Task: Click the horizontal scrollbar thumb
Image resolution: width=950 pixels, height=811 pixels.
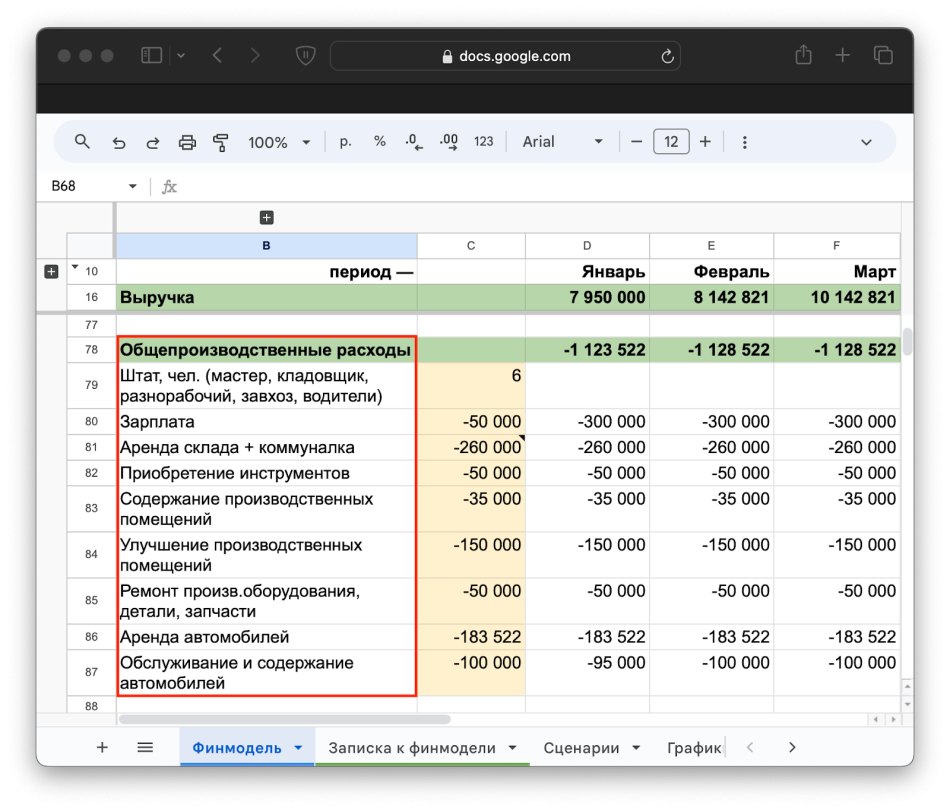Action: [285, 720]
